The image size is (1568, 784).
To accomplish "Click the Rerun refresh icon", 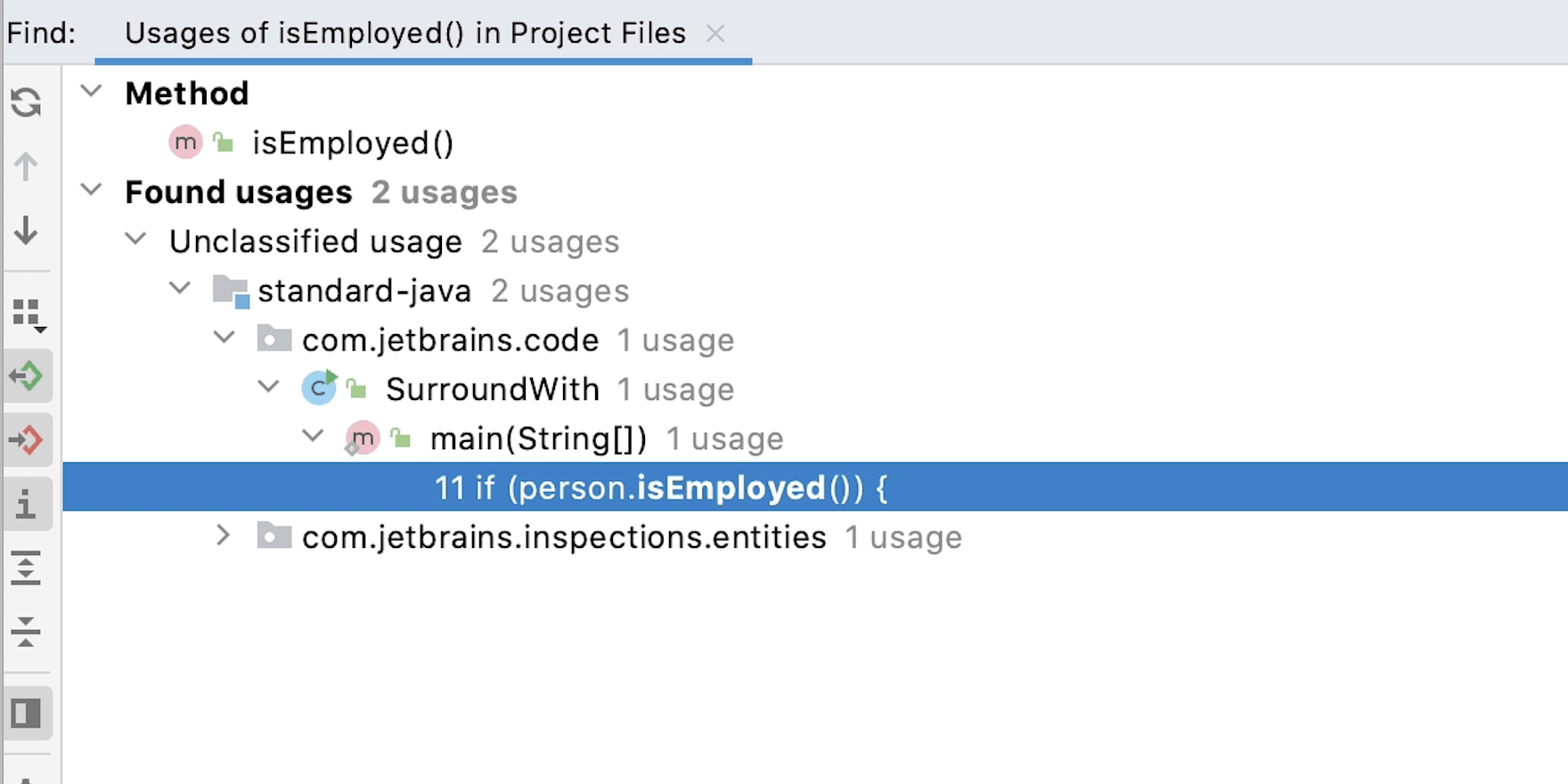I will pos(27,102).
